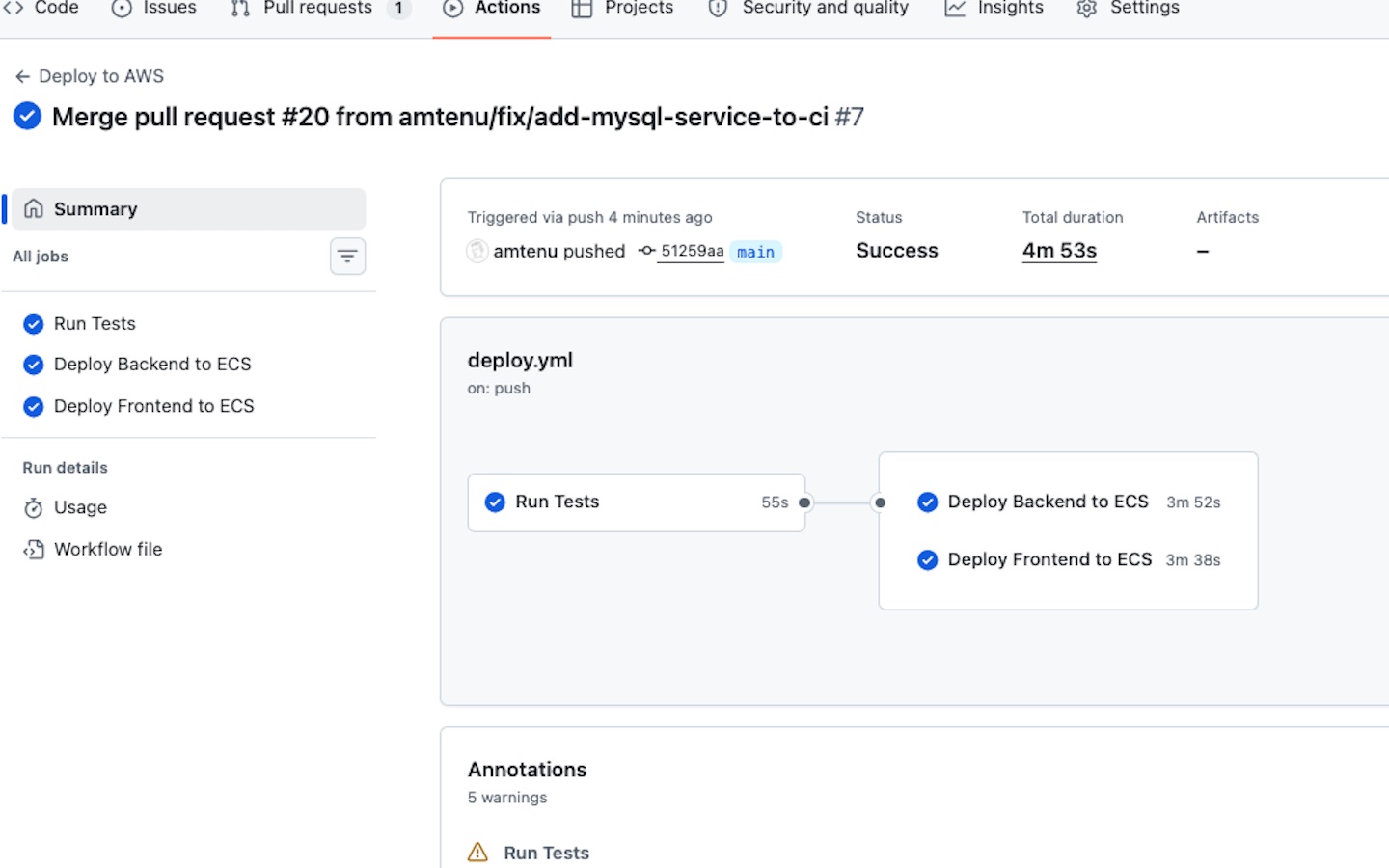1389x868 pixels.
Task: Click the Security shield icon
Action: [x=718, y=9]
